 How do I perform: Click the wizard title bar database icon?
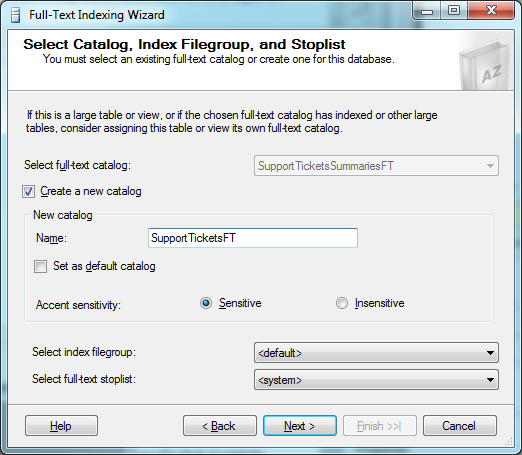(15, 15)
